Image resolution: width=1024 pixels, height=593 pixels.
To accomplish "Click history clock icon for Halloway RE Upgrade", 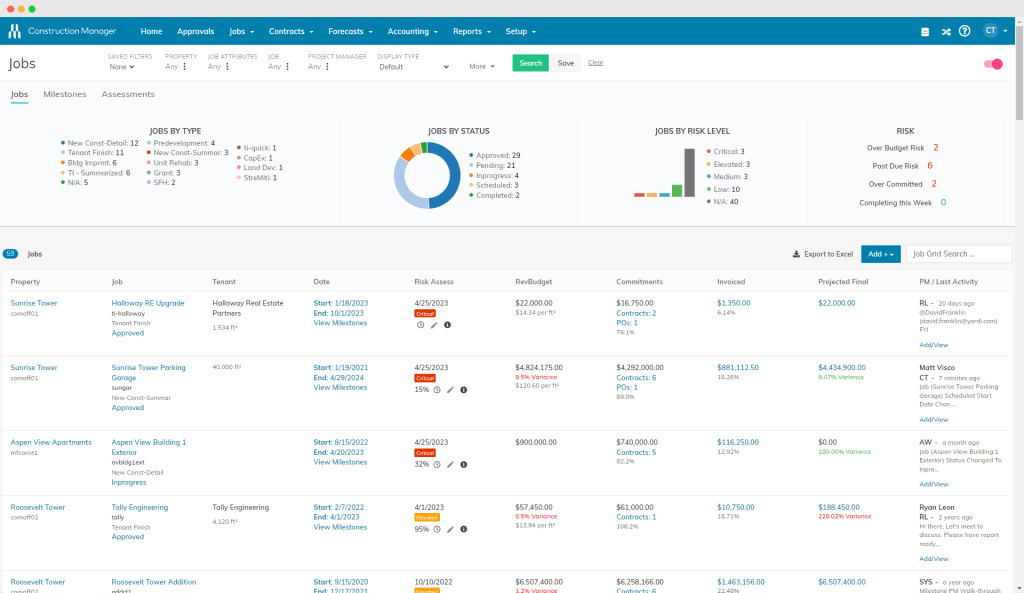I will 421,325.
